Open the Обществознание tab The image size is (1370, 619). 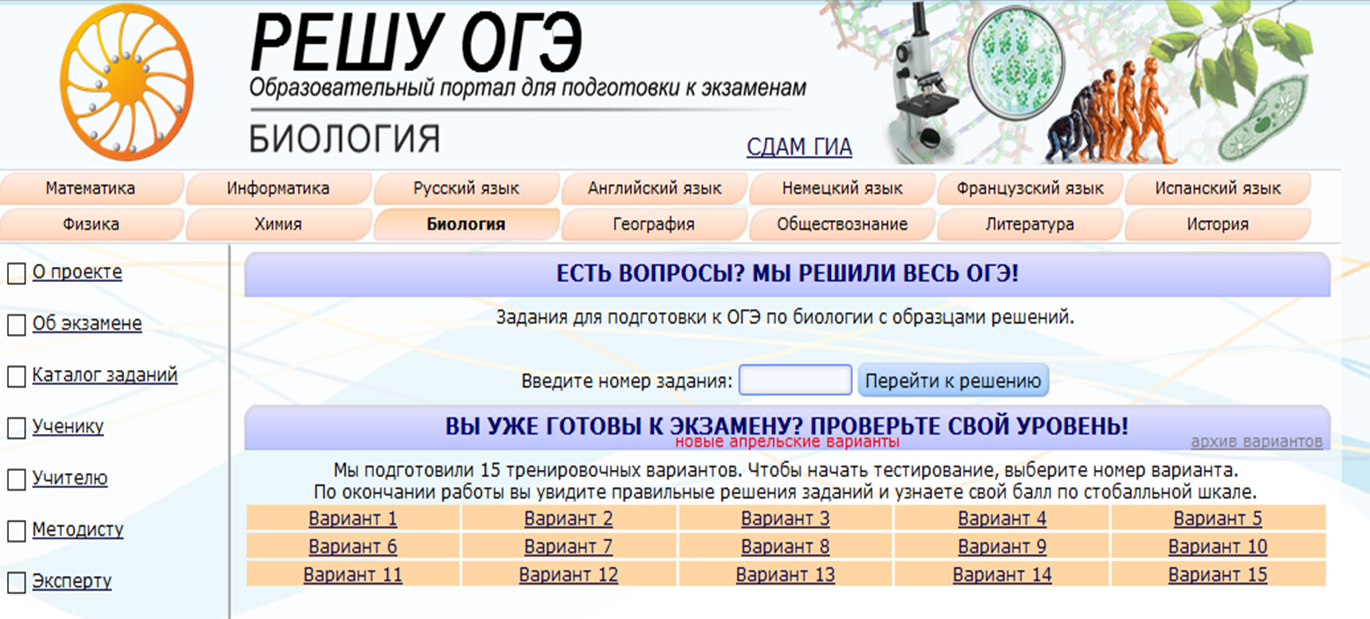pos(842,224)
